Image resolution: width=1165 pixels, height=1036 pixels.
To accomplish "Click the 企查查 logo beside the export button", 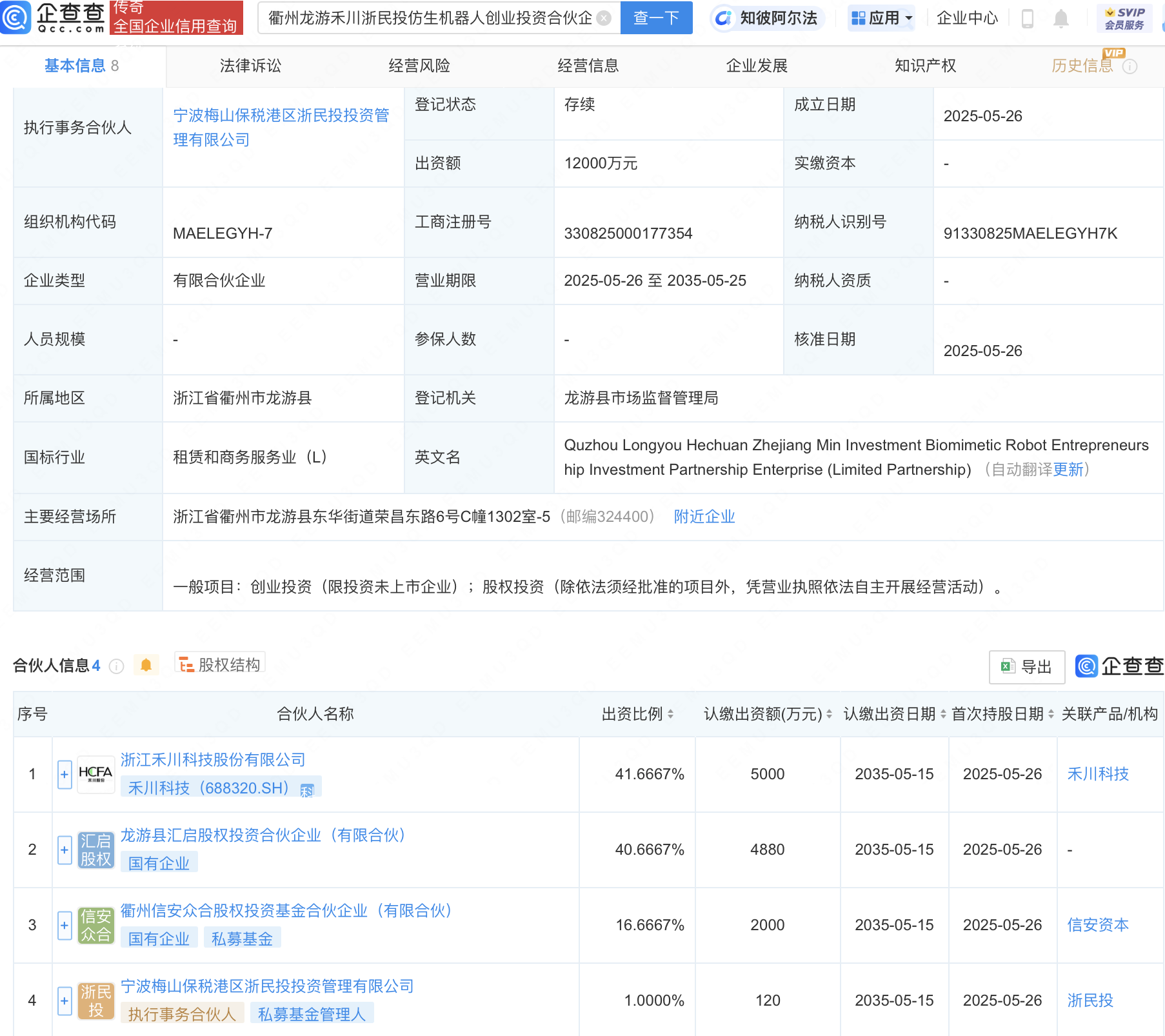I will click(1119, 666).
